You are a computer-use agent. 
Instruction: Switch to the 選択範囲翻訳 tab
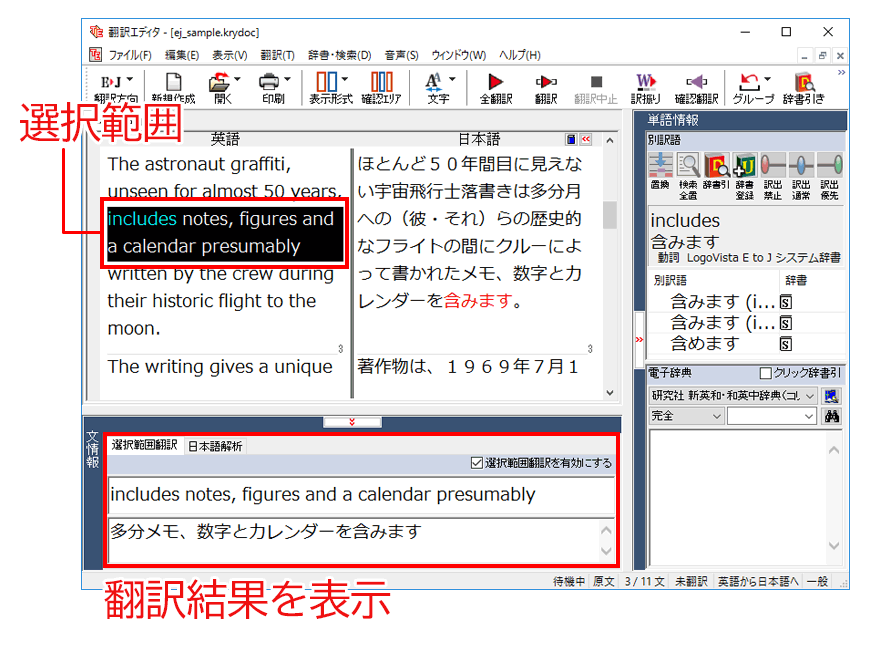click(144, 445)
